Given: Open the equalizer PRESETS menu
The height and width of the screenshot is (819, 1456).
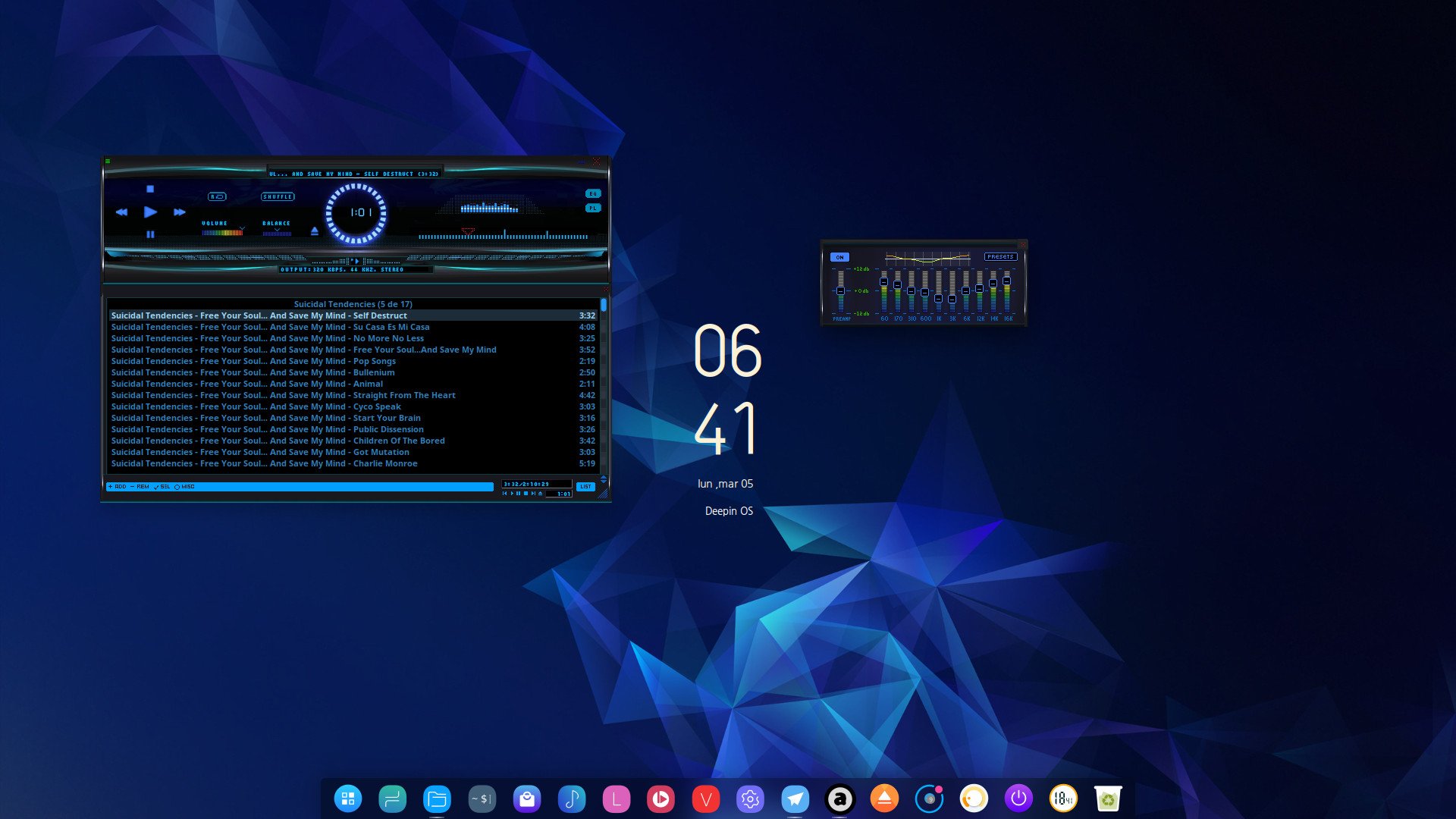Looking at the screenshot, I should [x=1000, y=257].
